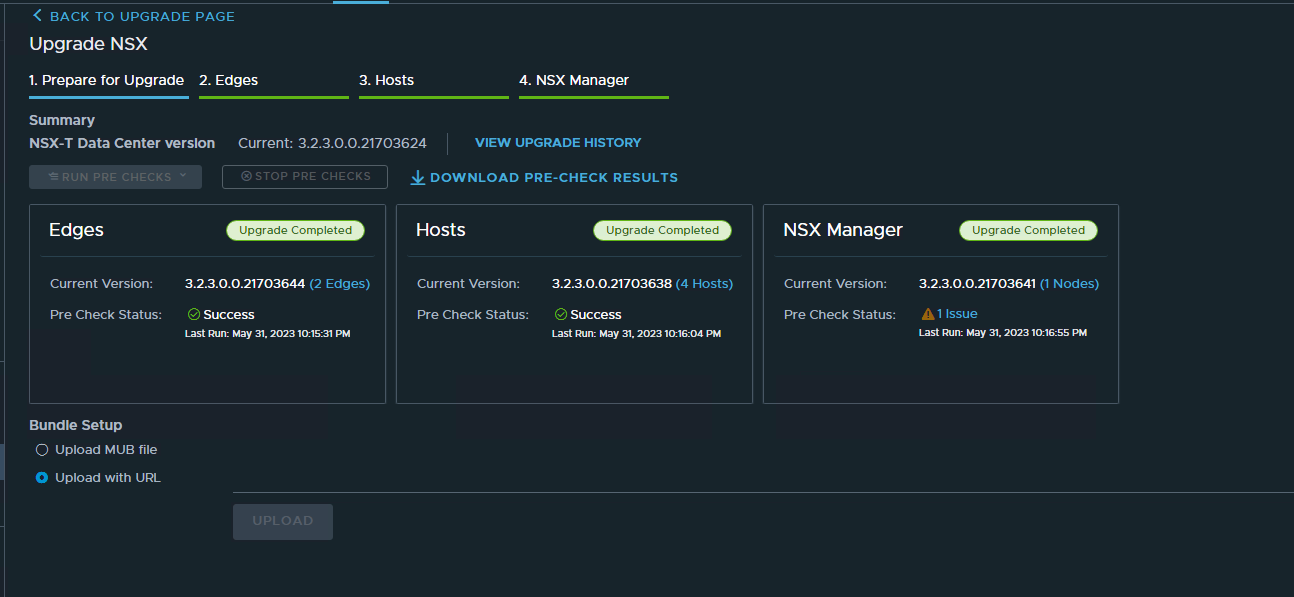This screenshot has height=597, width=1294.
Task: Click the Edges Upgrade Completed badge
Action: [295, 230]
